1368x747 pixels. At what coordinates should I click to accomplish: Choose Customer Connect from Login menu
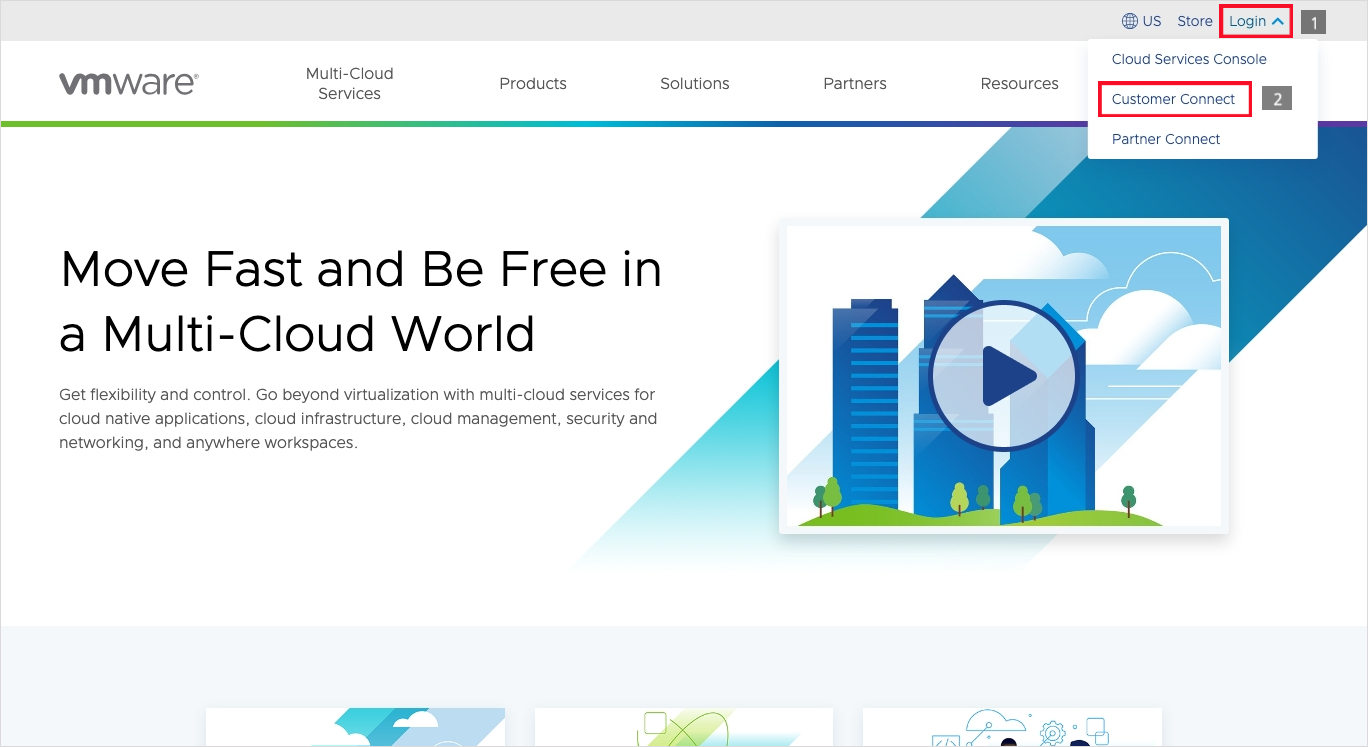coord(1174,99)
